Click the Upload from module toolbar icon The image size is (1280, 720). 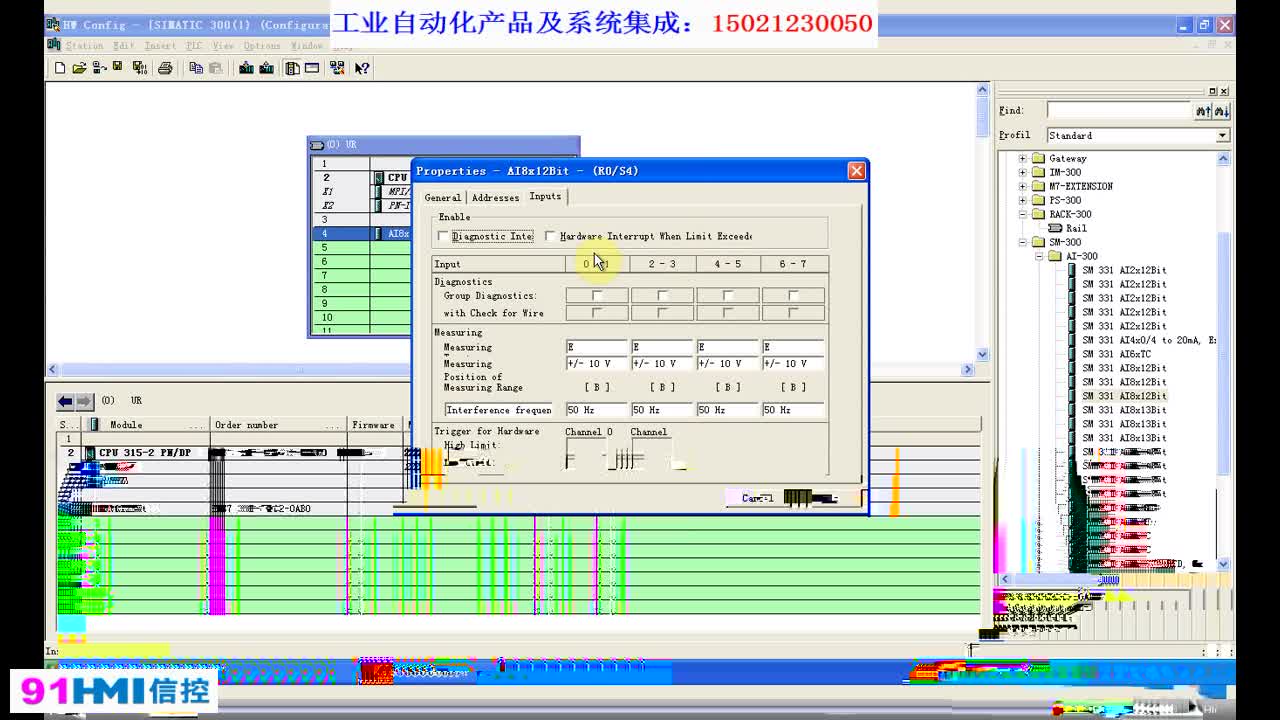point(266,67)
